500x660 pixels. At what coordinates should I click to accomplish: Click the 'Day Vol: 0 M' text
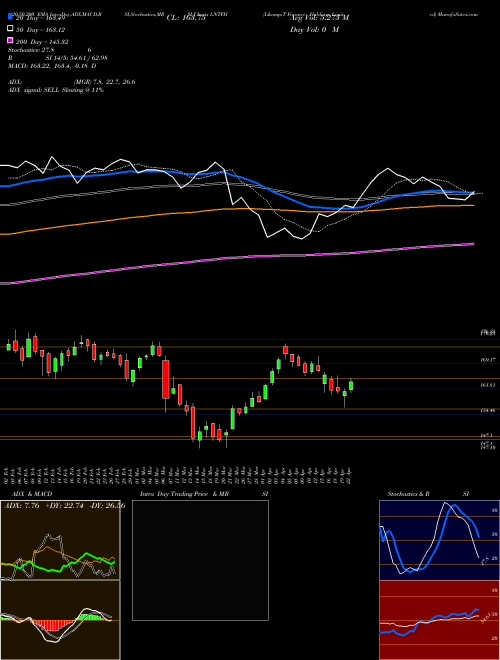pos(314,29)
